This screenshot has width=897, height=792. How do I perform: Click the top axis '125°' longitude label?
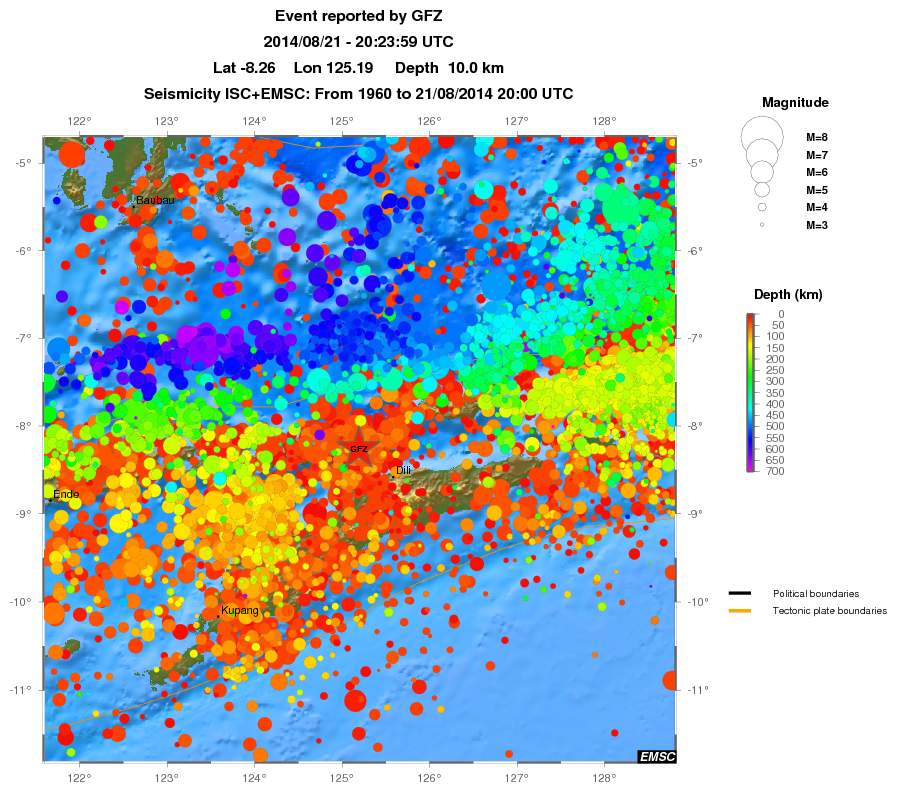[342, 121]
